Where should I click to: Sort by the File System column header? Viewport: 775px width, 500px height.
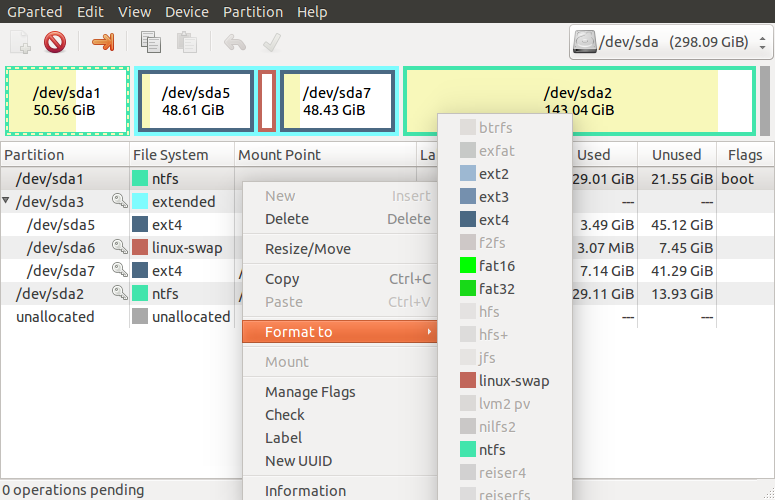point(182,155)
